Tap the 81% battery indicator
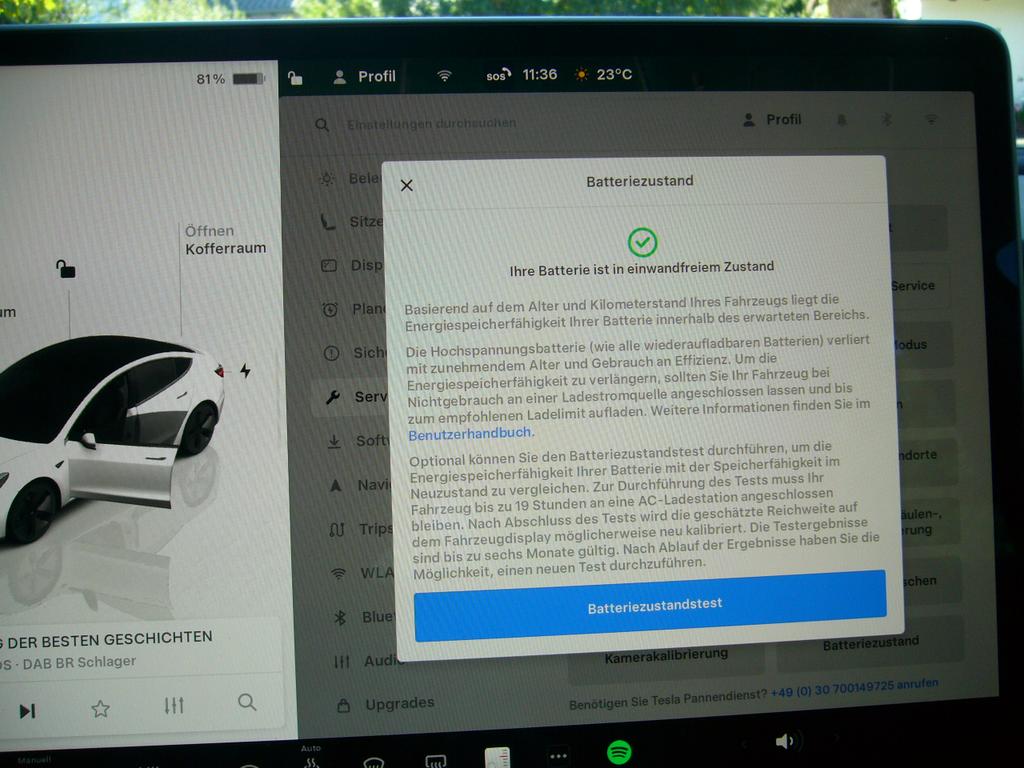This screenshot has width=1024, height=768. tap(230, 79)
